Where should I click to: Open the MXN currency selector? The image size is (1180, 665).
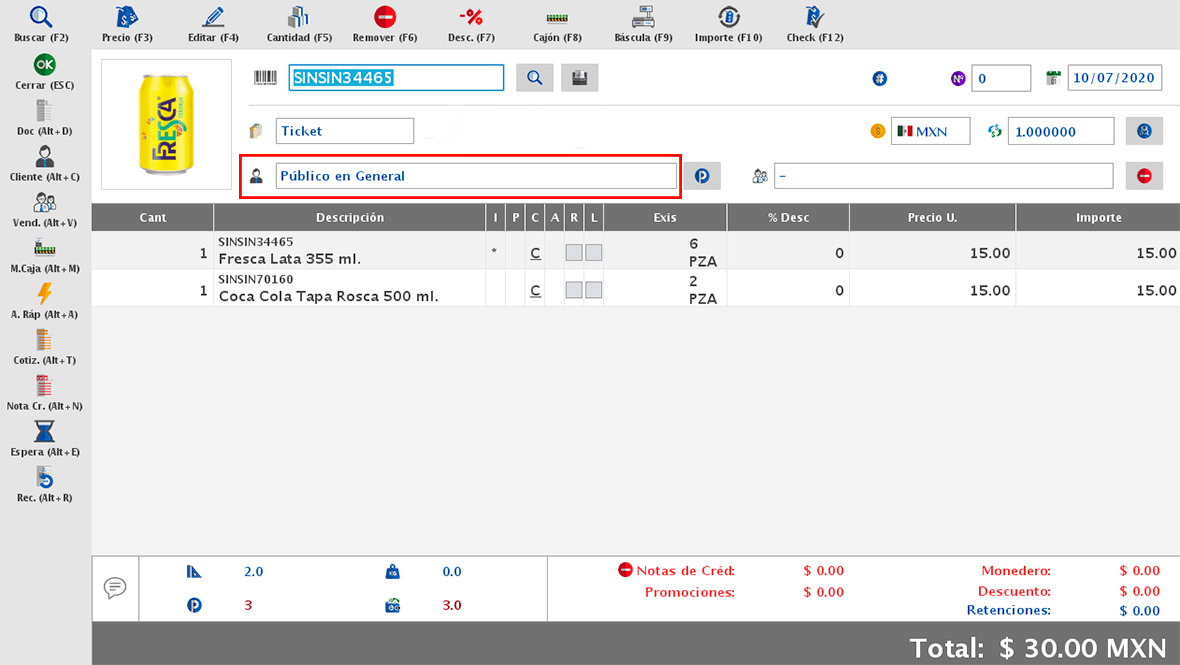tap(930, 131)
